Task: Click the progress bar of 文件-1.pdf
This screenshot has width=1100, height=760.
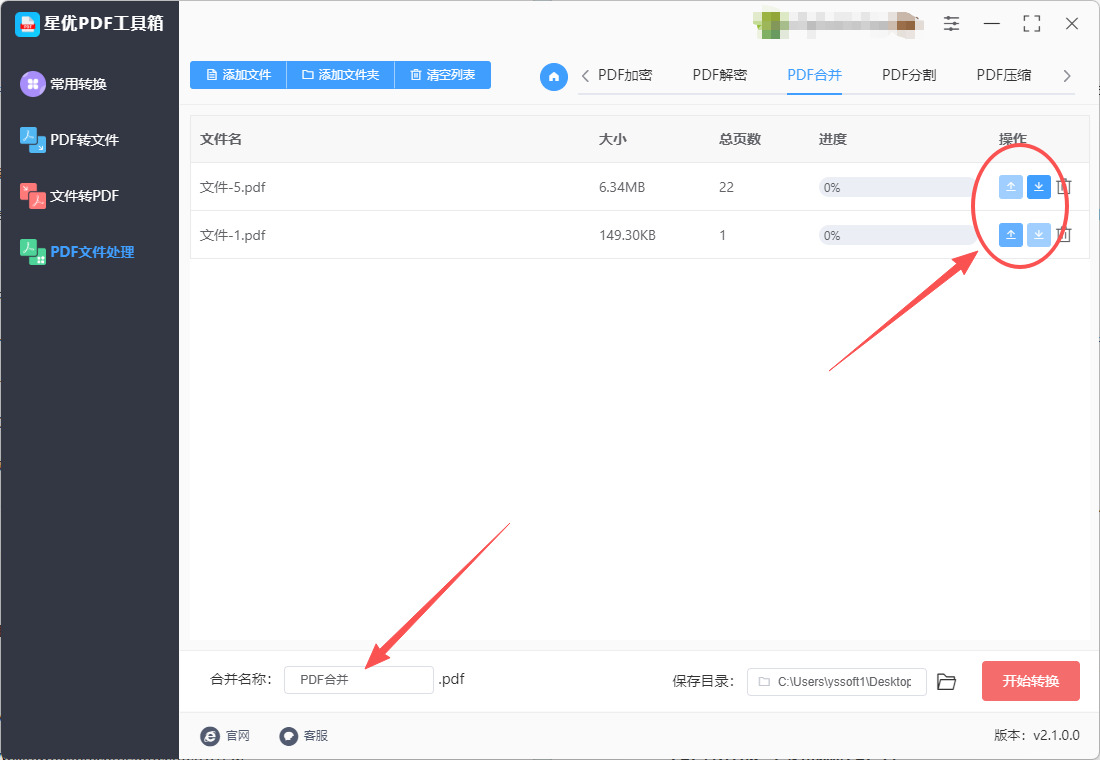Action: tap(897, 235)
